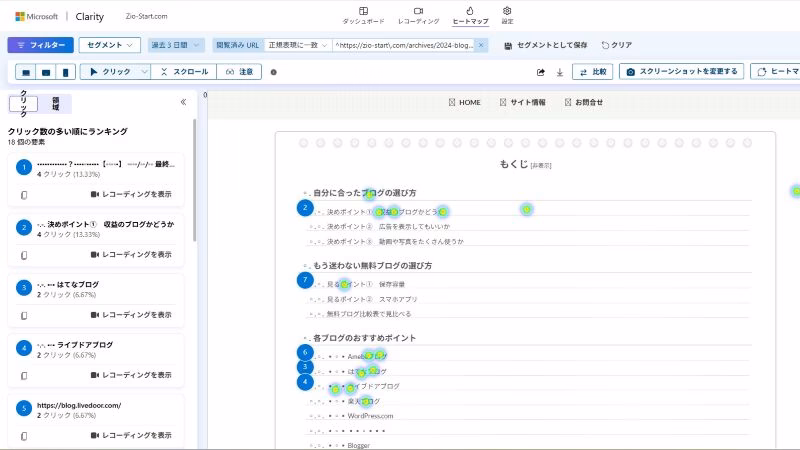This screenshot has height=450, width=800.
Task: Select the ヒートマップ tab
Action: (470, 16)
